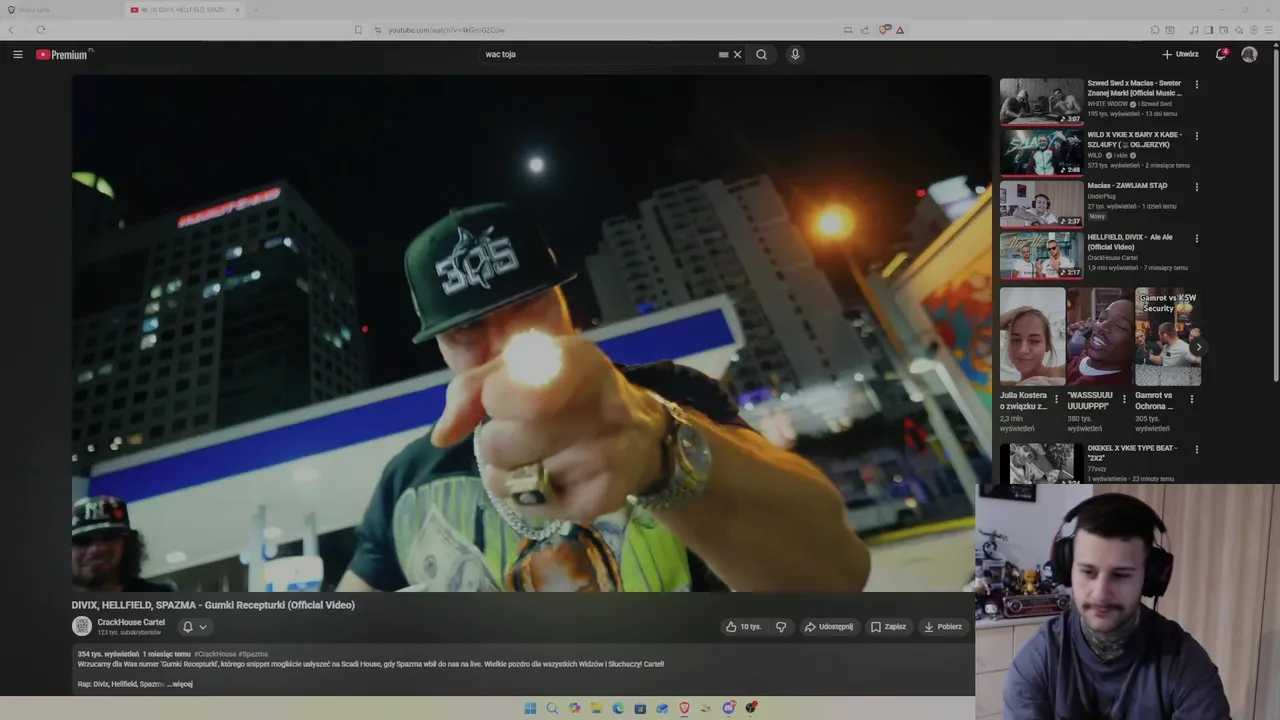Open options for HELLFIELD, DIVIX - Ale Ale
The width and height of the screenshot is (1280, 720).
pyautogui.click(x=1196, y=239)
